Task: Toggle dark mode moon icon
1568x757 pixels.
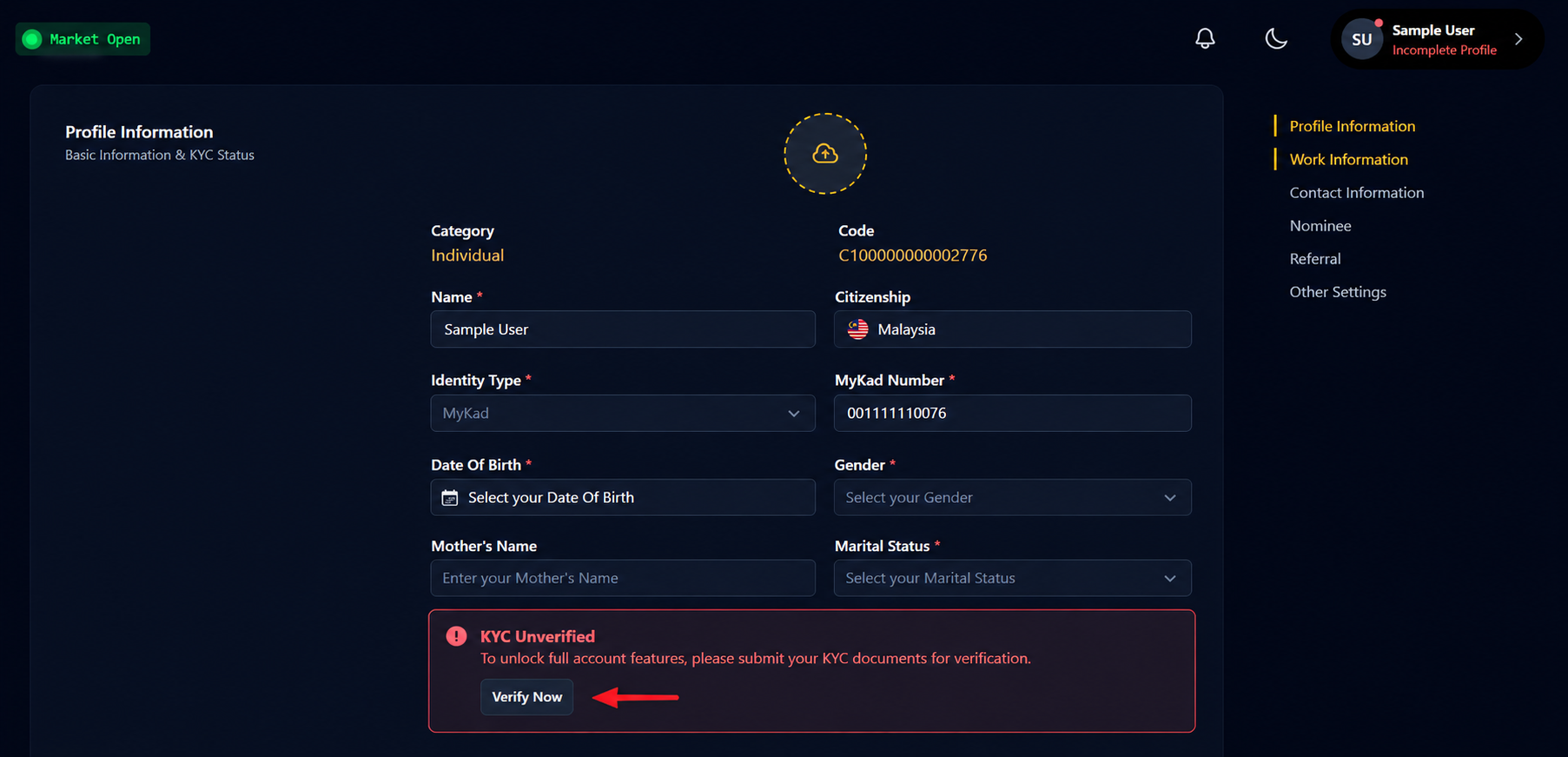Action: pos(1275,38)
